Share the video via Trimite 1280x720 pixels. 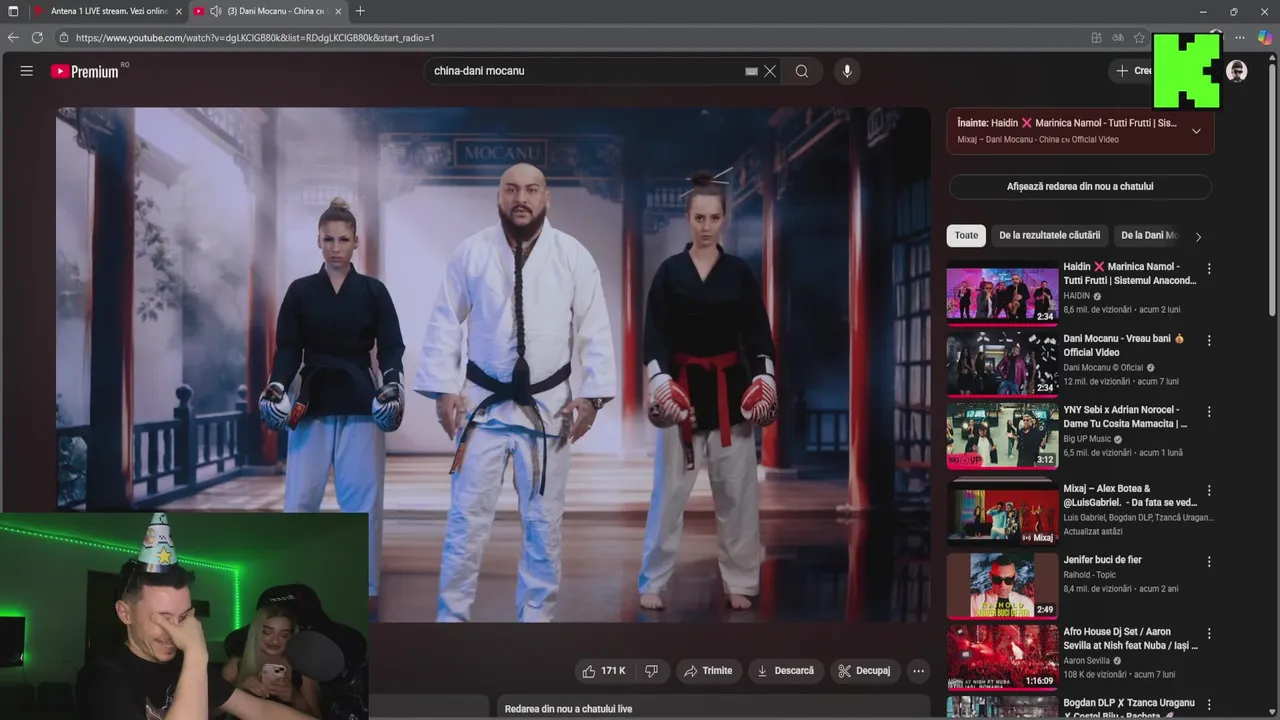708,671
